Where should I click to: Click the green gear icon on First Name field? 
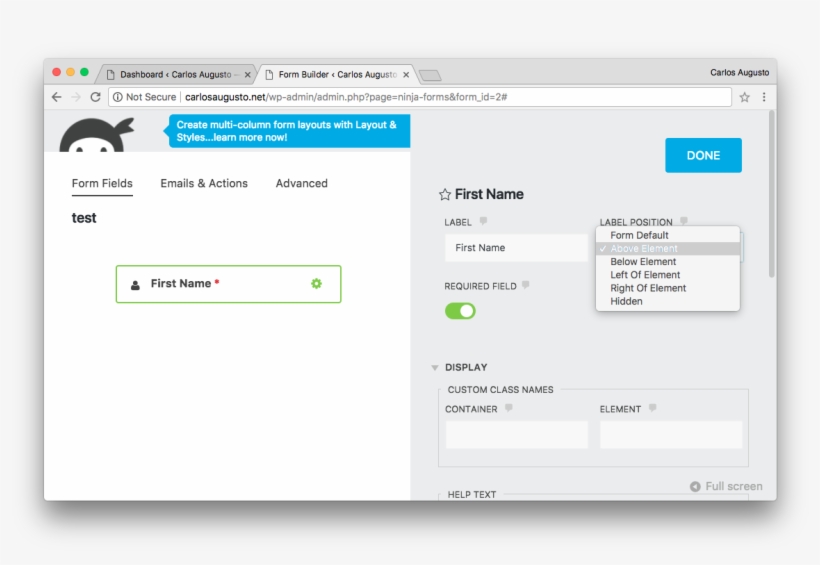[x=316, y=284]
